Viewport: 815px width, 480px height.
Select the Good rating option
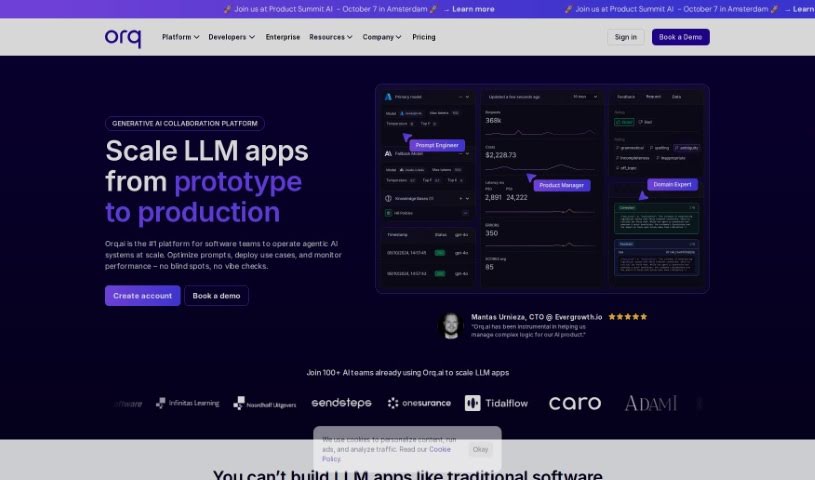pyautogui.click(x=624, y=122)
